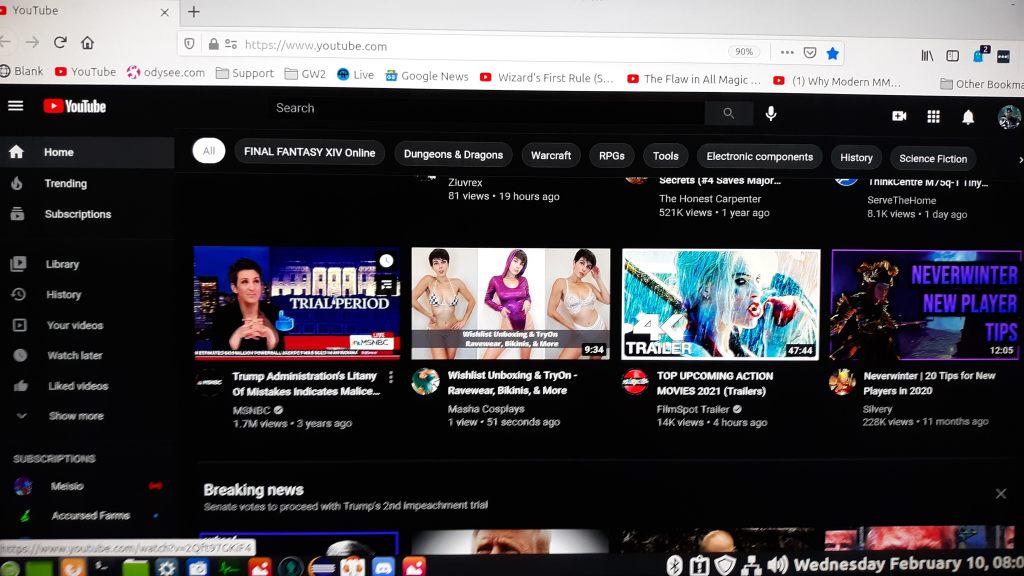1024x576 pixels.
Task: Expand sidebar with Show more
Action: click(x=76, y=416)
